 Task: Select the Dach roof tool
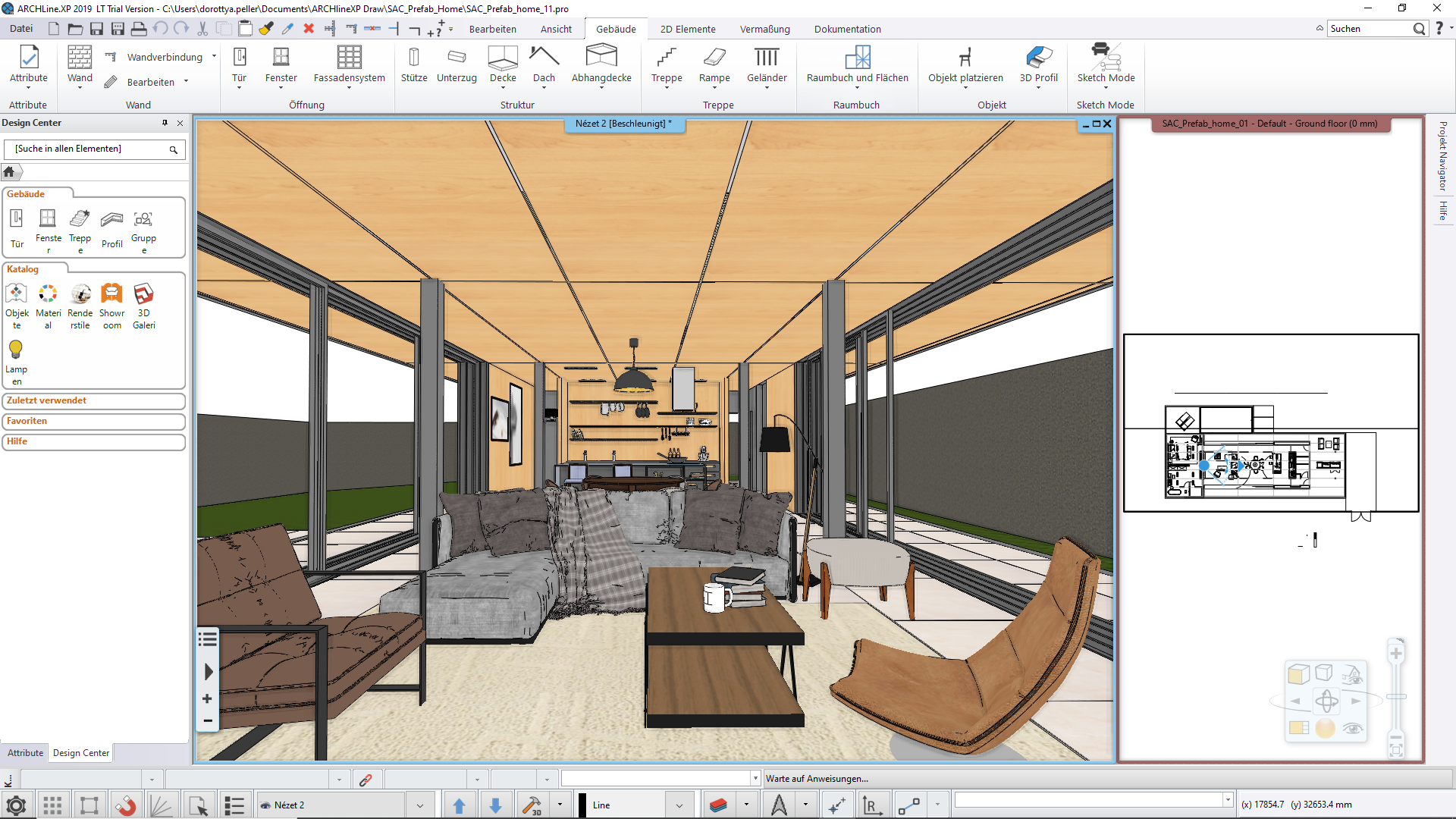click(544, 58)
